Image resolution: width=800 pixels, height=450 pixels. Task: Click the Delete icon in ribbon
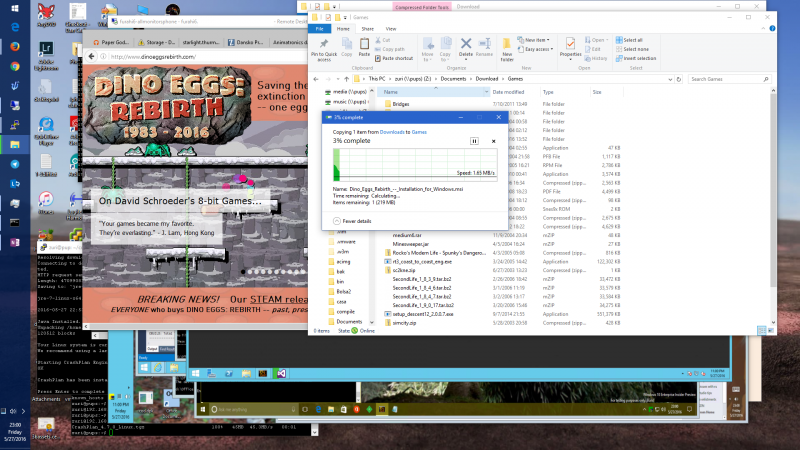465,46
